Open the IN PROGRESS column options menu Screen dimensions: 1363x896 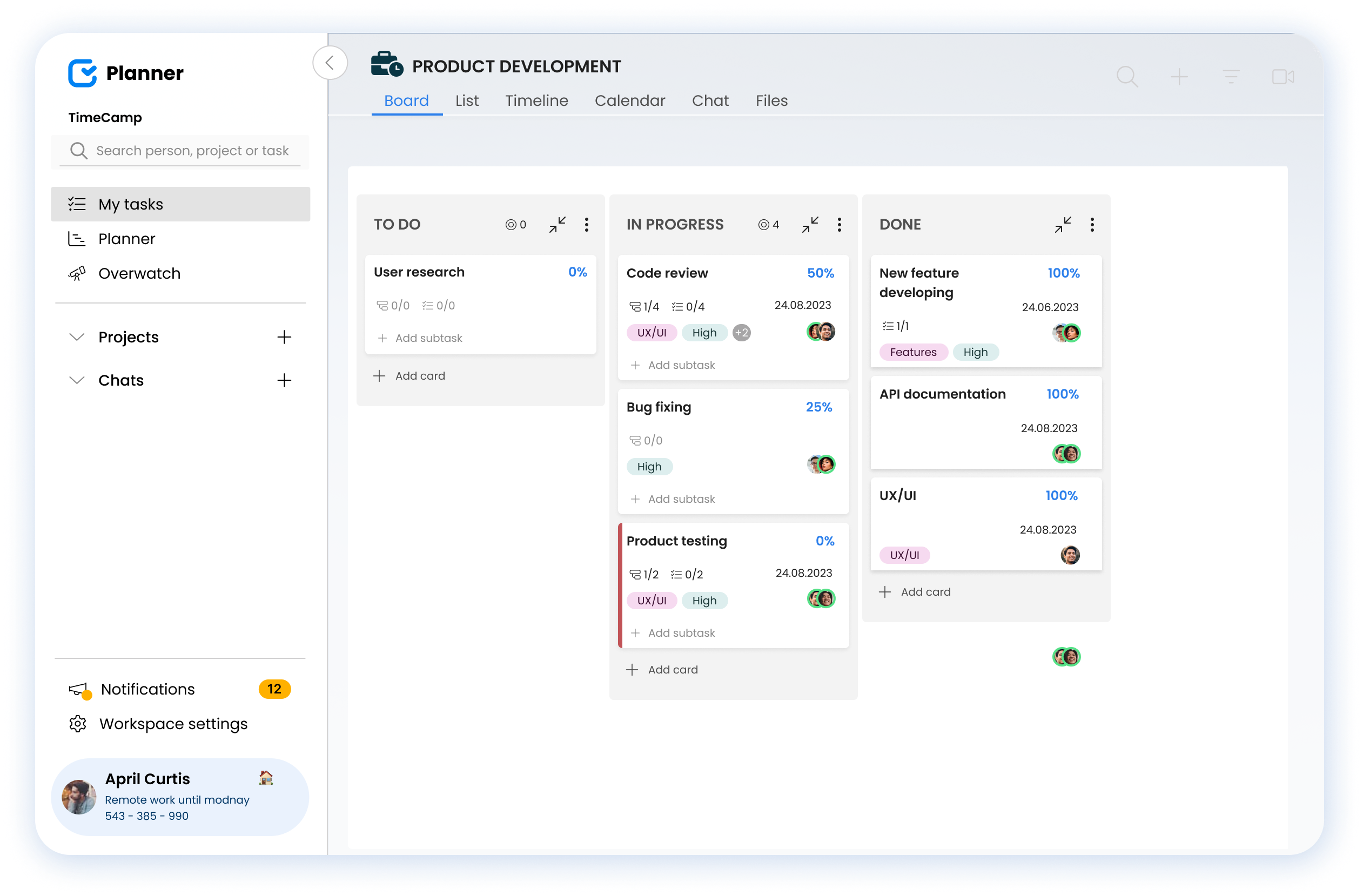tap(839, 225)
